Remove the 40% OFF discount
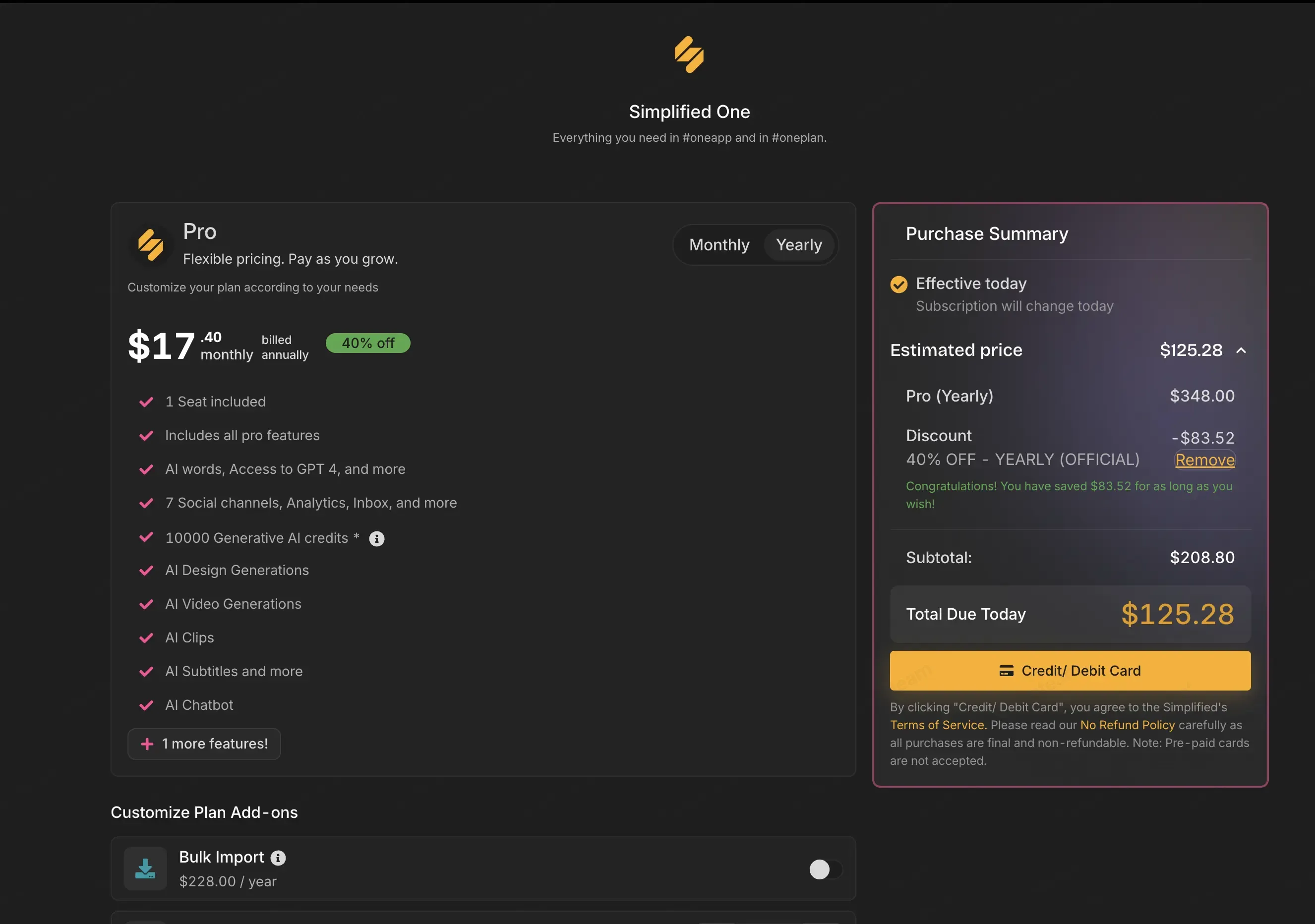Image resolution: width=1315 pixels, height=924 pixels. pos(1204,460)
